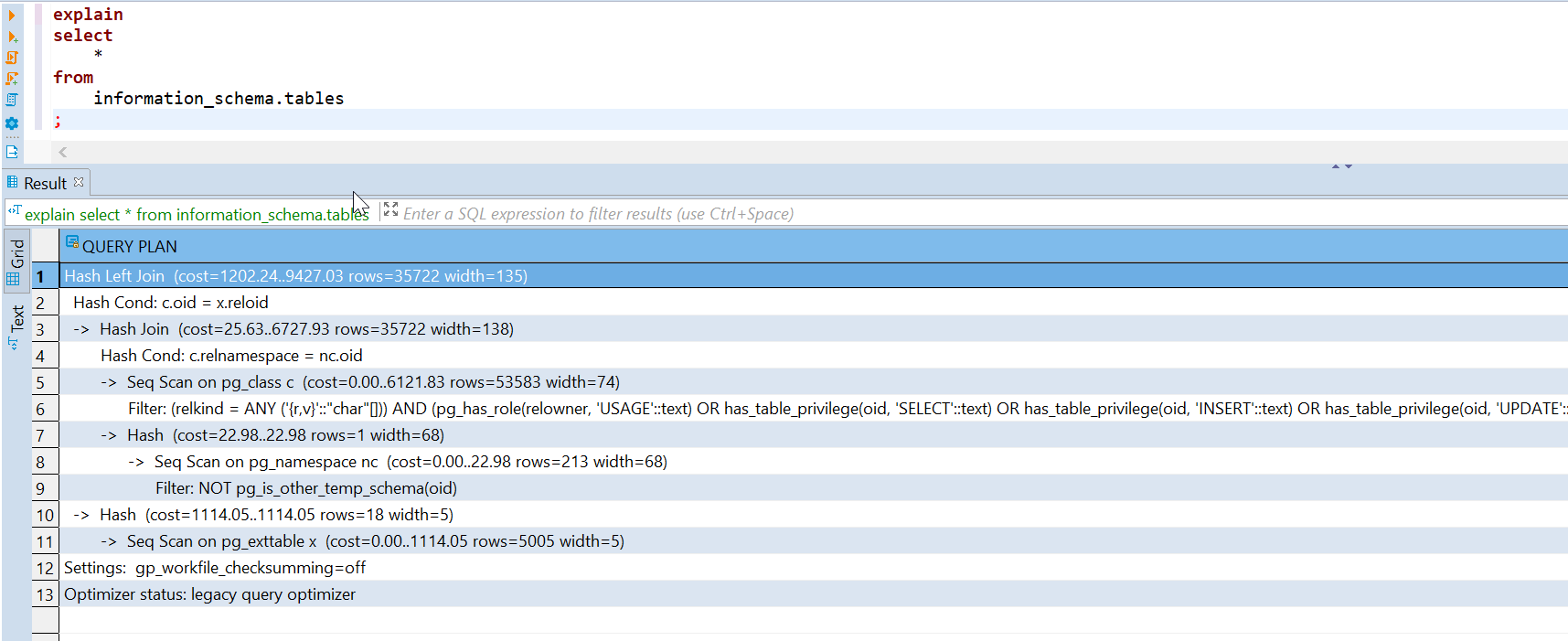The image size is (1568, 641).
Task: Run the Execute SQL statement icon
Action: [x=12, y=16]
